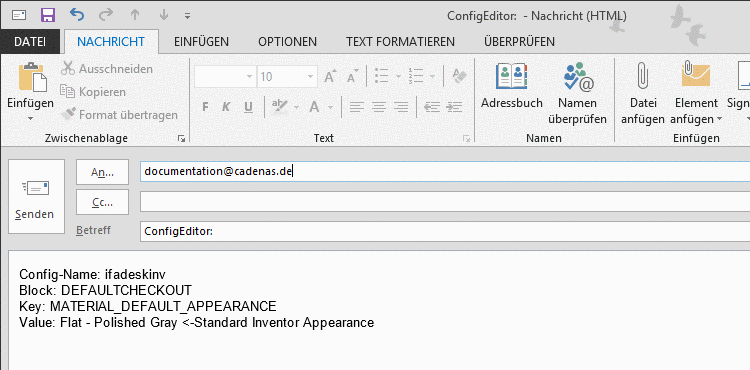This screenshot has width=750, height=370.
Task: Click the Value: Flat - Polished Gray line
Action: coord(197,322)
